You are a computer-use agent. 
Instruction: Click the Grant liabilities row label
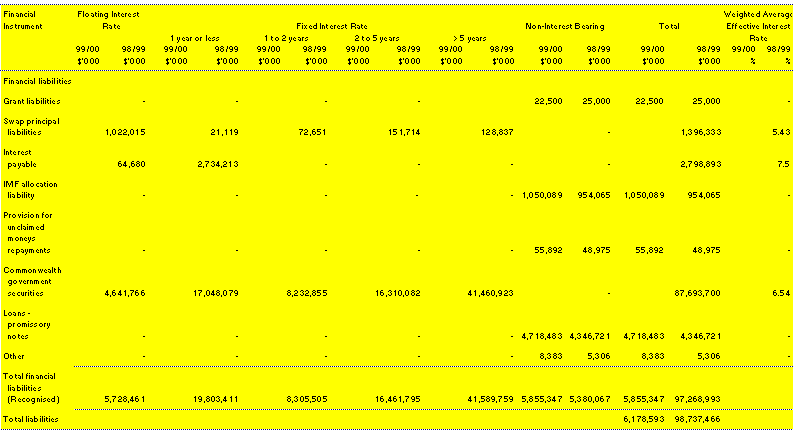pyautogui.click(x=32, y=101)
